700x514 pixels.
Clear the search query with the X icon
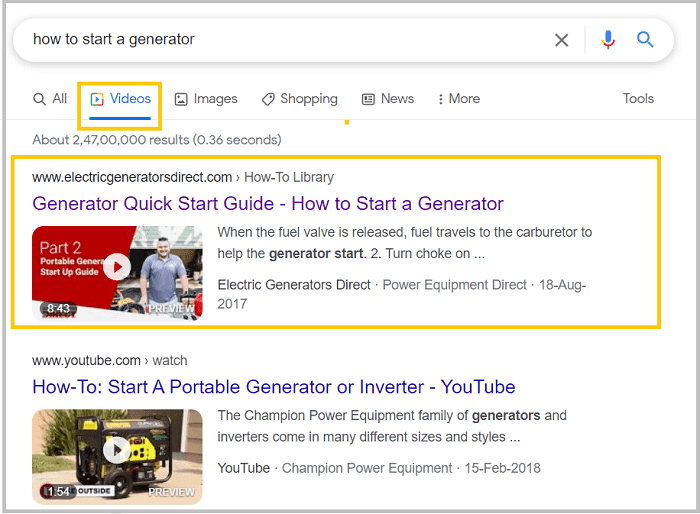point(561,40)
